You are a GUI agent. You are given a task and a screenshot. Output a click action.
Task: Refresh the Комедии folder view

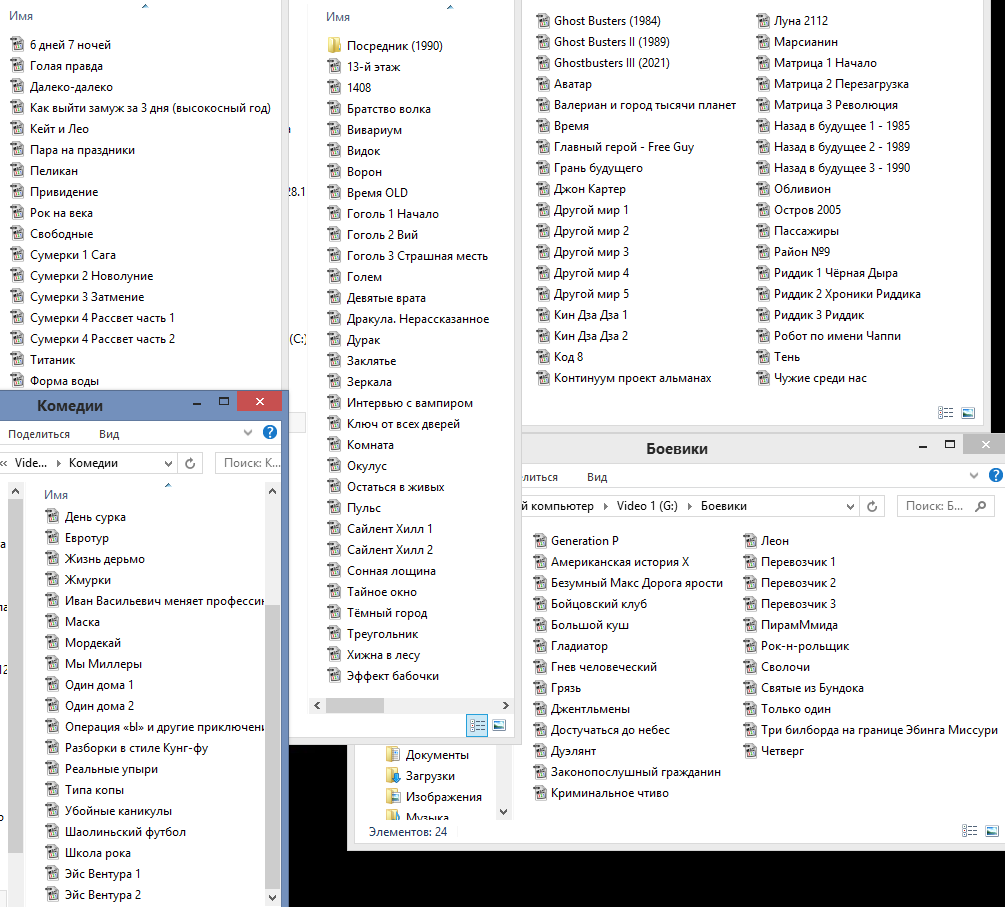point(190,463)
